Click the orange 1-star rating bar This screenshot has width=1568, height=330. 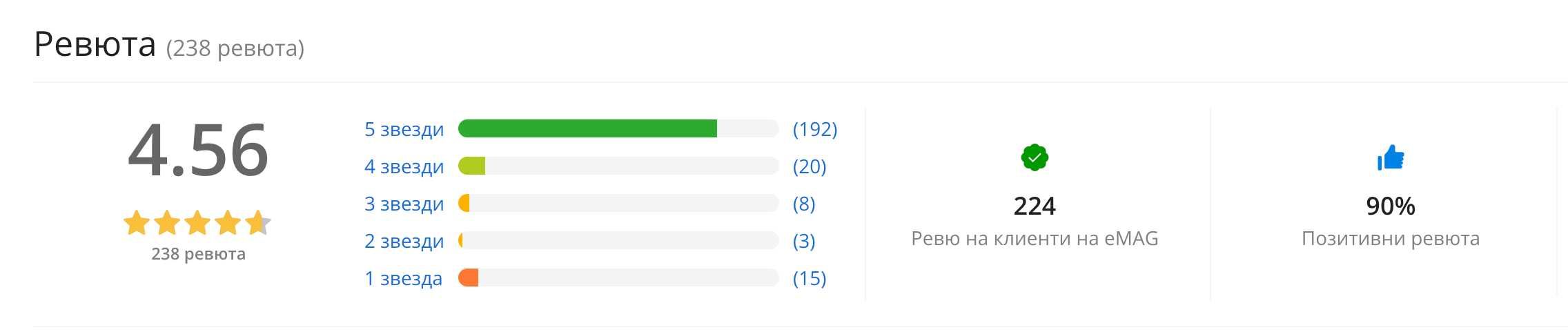point(618,278)
